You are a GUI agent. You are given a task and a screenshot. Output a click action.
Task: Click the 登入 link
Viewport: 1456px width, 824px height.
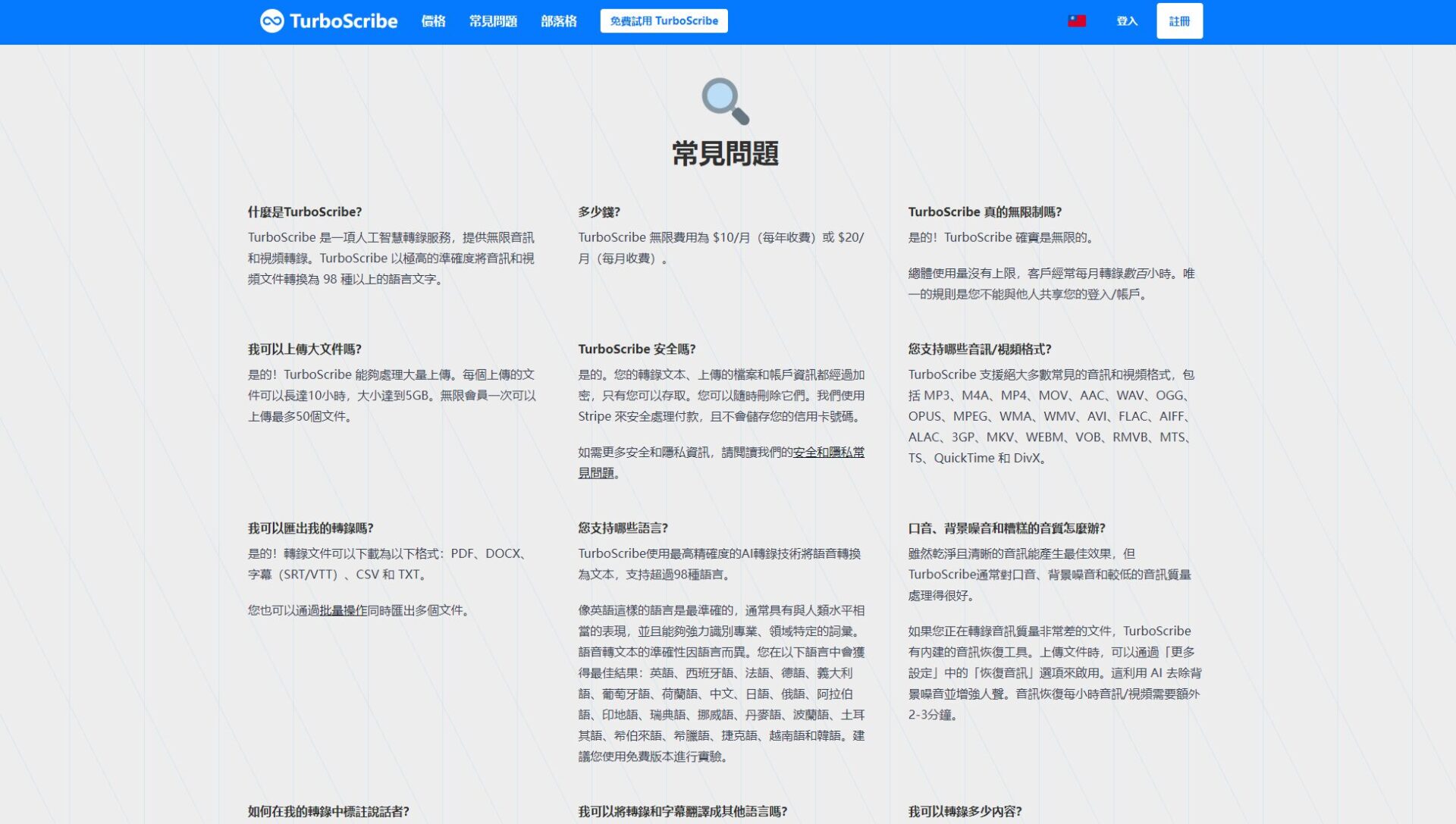1127,21
